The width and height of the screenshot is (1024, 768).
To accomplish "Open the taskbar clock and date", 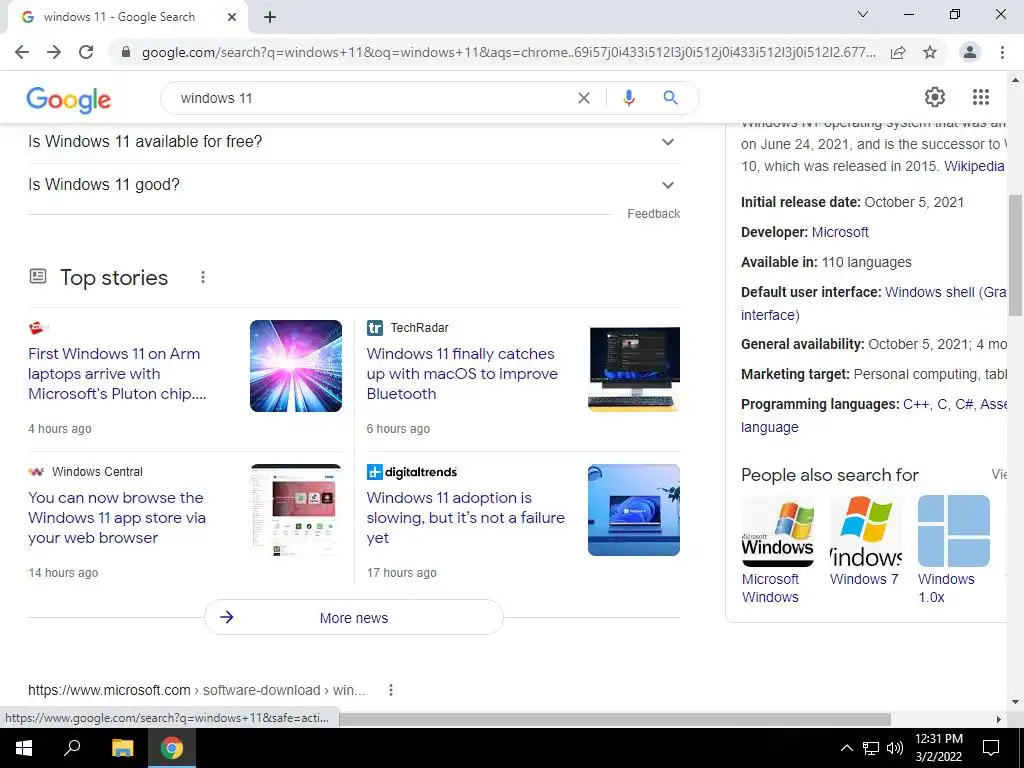I will point(938,748).
